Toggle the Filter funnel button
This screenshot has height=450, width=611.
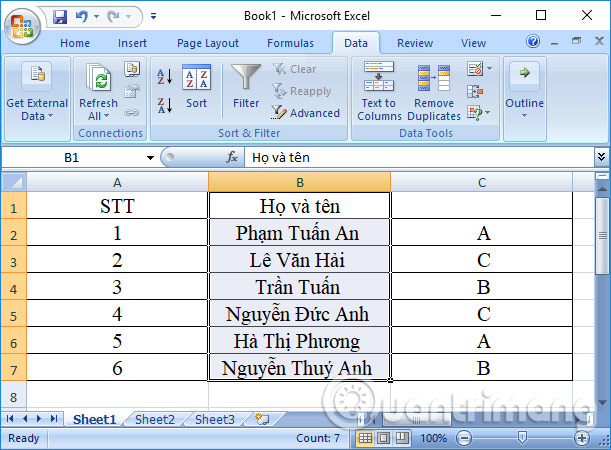pos(246,86)
